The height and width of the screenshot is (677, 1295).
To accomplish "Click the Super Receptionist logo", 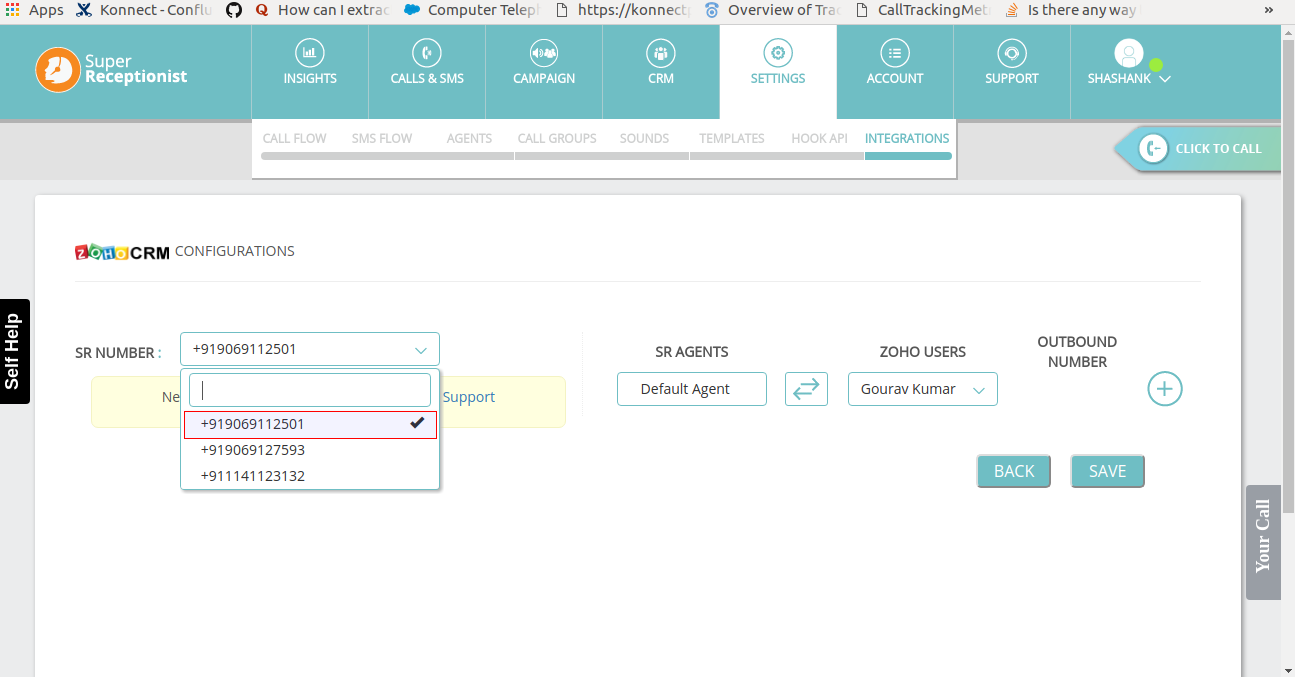I will 111,70.
